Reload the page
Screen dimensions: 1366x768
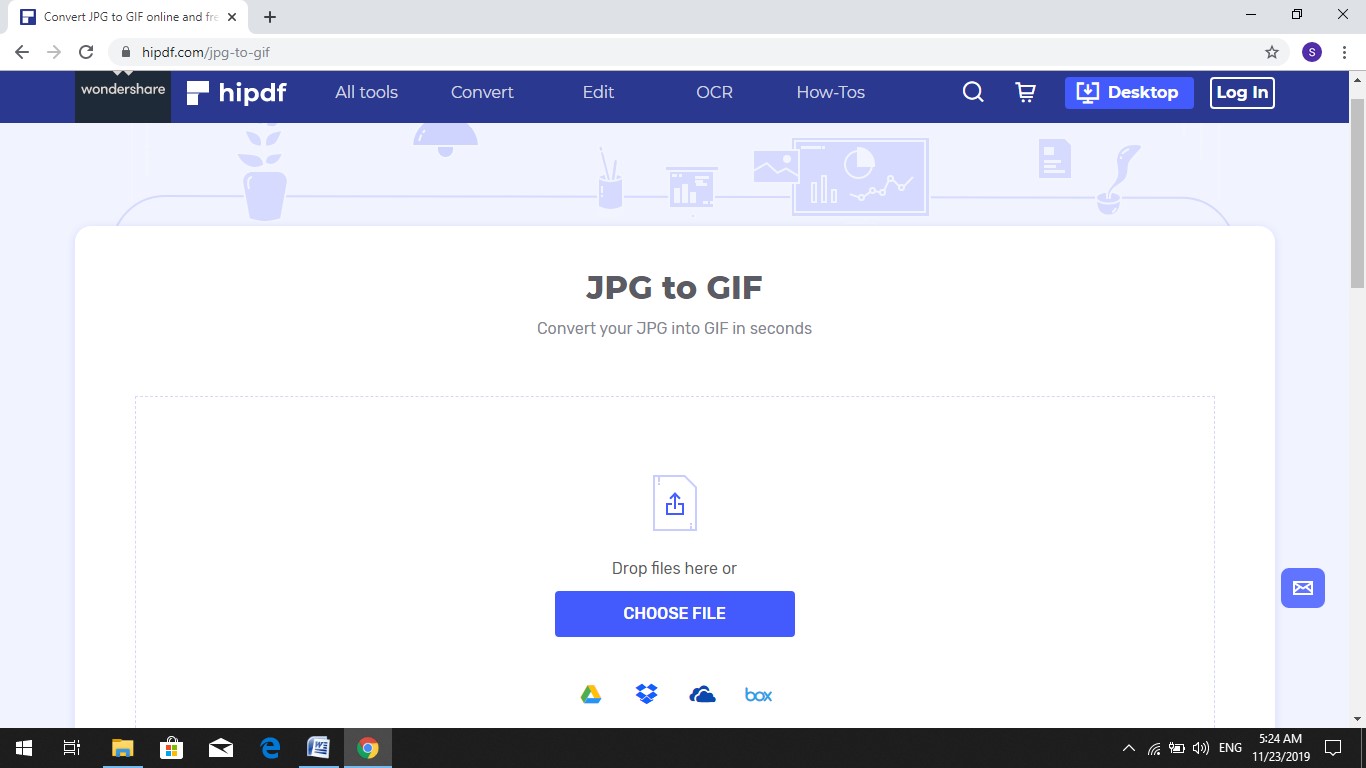(86, 52)
